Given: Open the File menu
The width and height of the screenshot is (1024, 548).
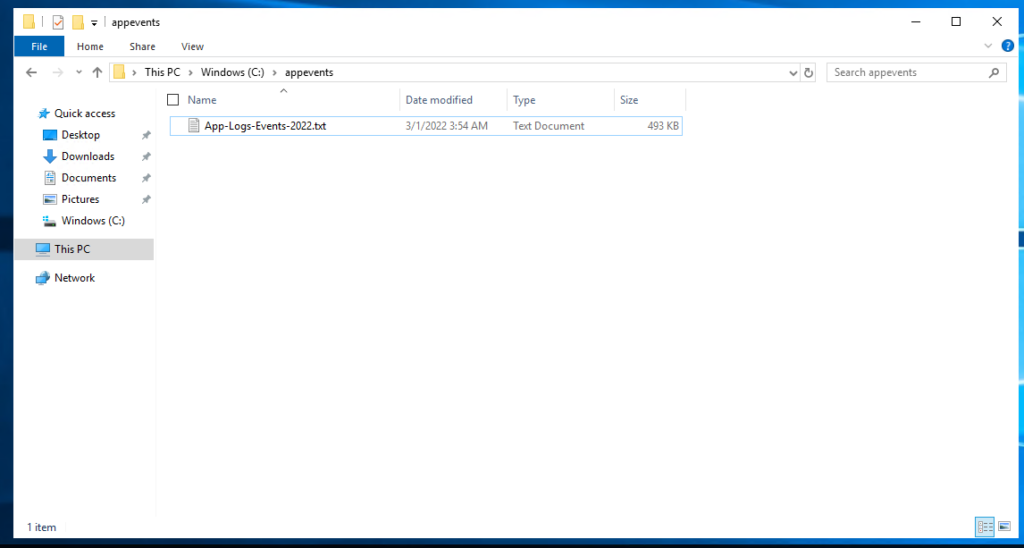Looking at the screenshot, I should tap(39, 46).
